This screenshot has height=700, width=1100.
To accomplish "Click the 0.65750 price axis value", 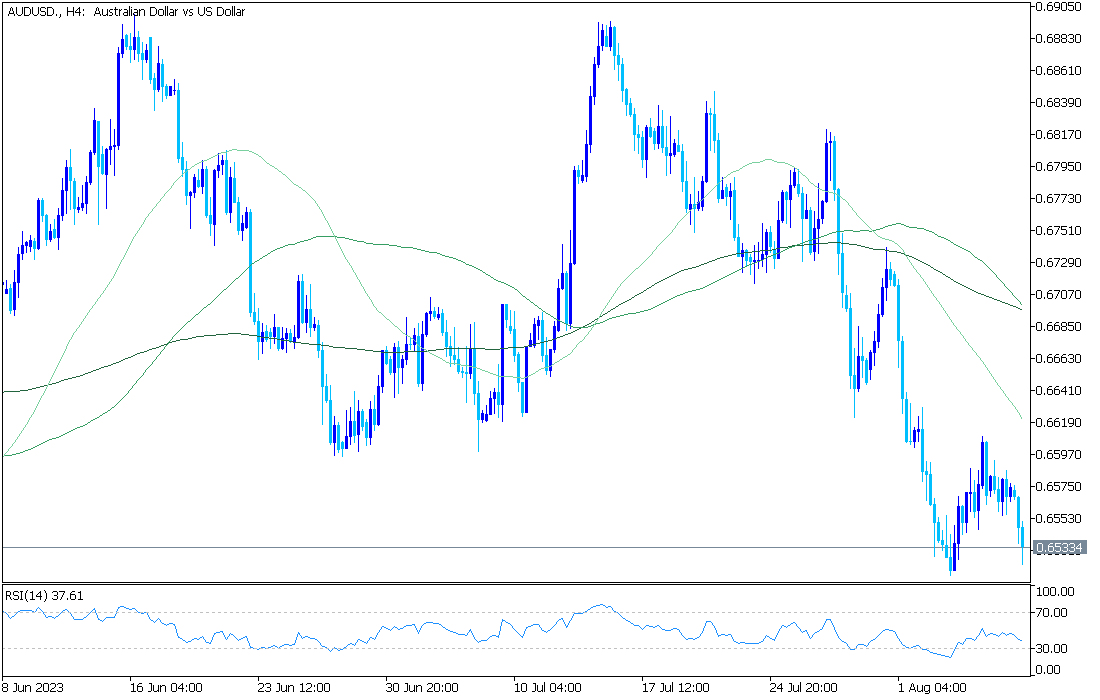I will coord(1059,487).
